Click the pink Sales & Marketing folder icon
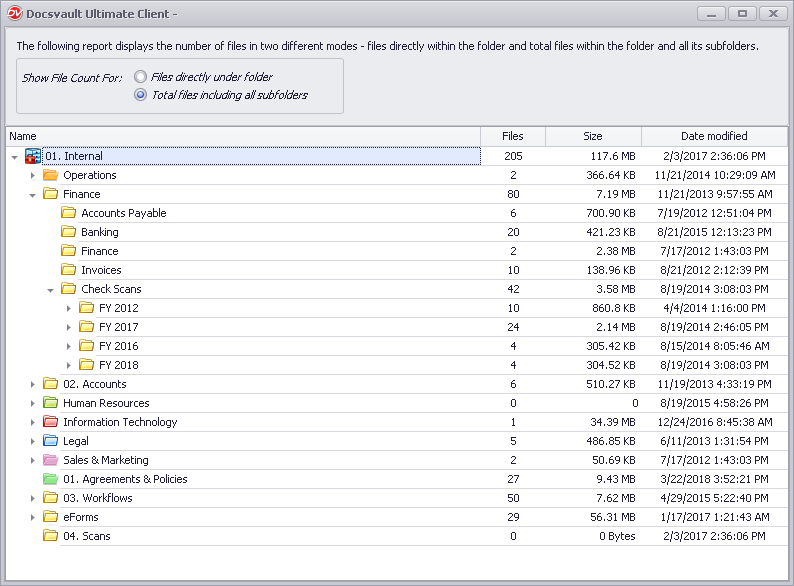794x586 pixels. pyautogui.click(x=50, y=460)
